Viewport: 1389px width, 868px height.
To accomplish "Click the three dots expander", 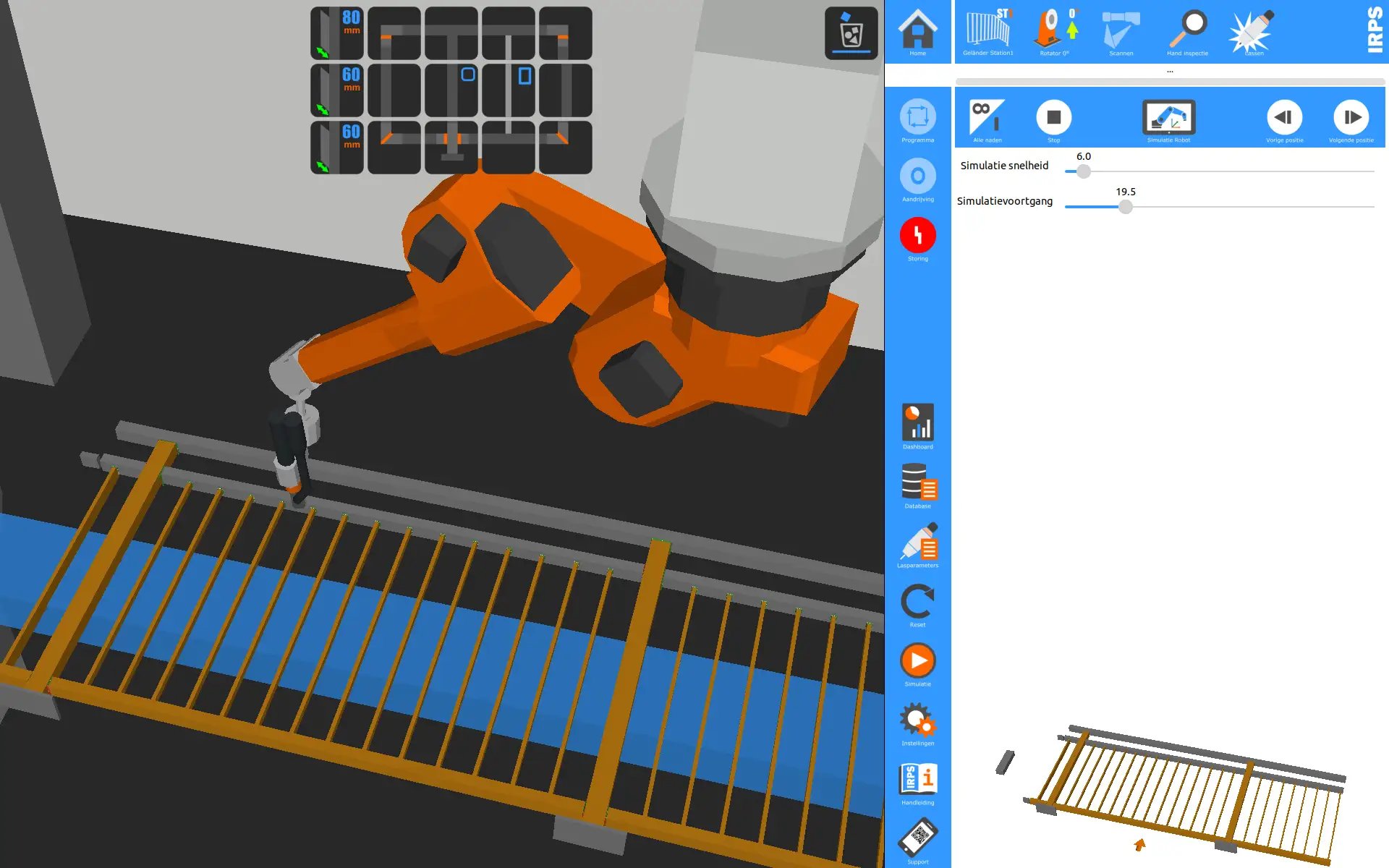I will 1170,72.
